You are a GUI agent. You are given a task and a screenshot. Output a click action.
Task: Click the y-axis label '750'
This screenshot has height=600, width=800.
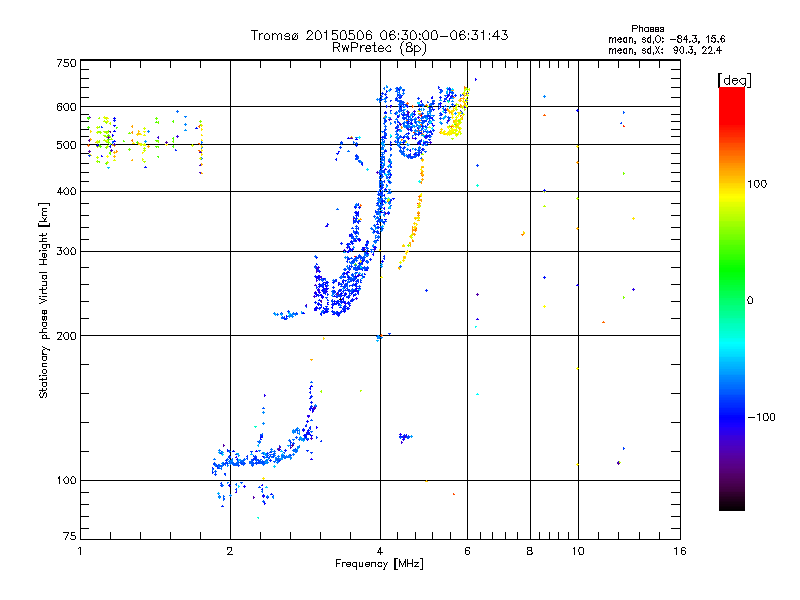[67, 64]
